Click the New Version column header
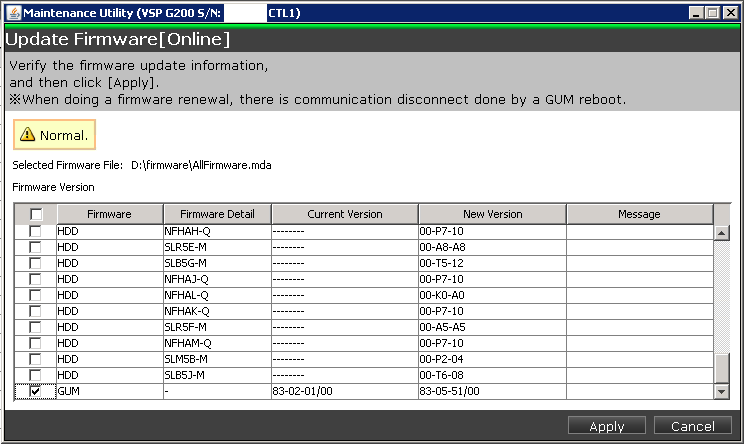This screenshot has width=747, height=446. (x=493, y=214)
